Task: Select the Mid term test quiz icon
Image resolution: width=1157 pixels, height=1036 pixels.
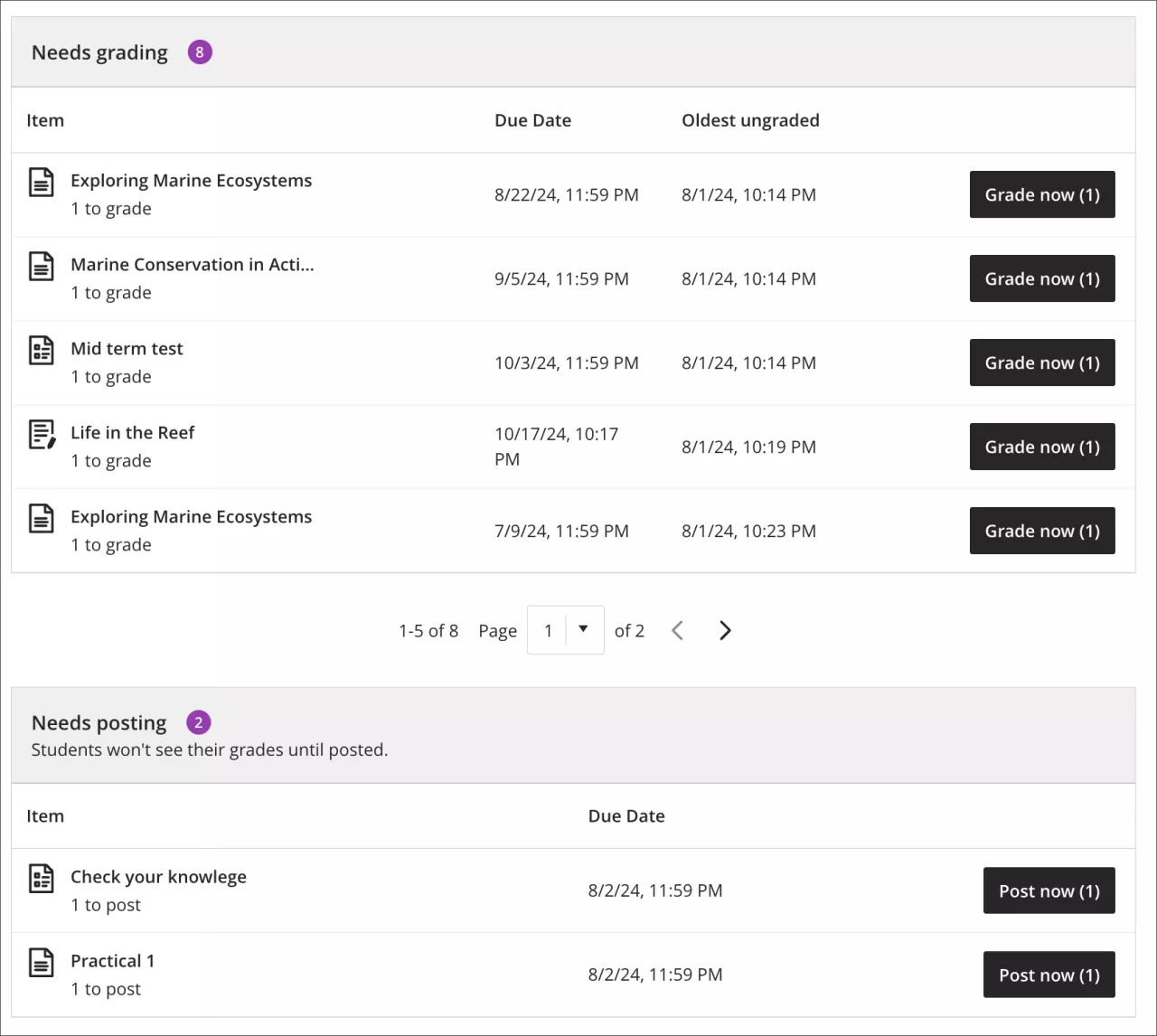Action: pos(42,349)
